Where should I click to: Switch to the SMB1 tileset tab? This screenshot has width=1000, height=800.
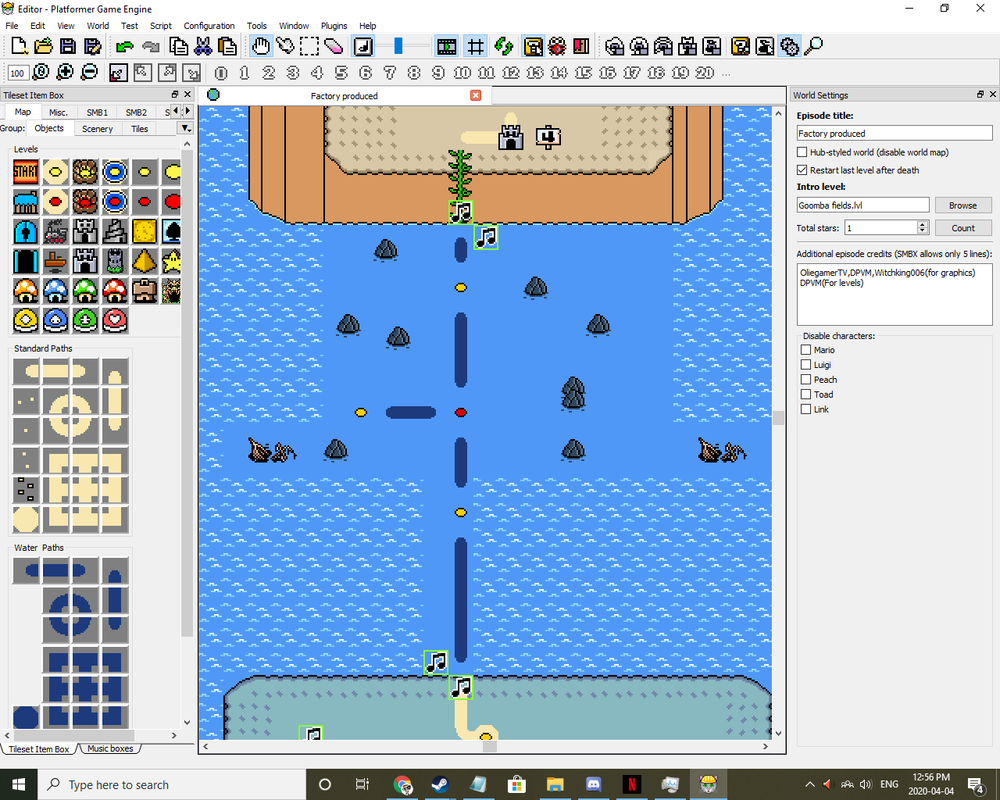[x=97, y=112]
